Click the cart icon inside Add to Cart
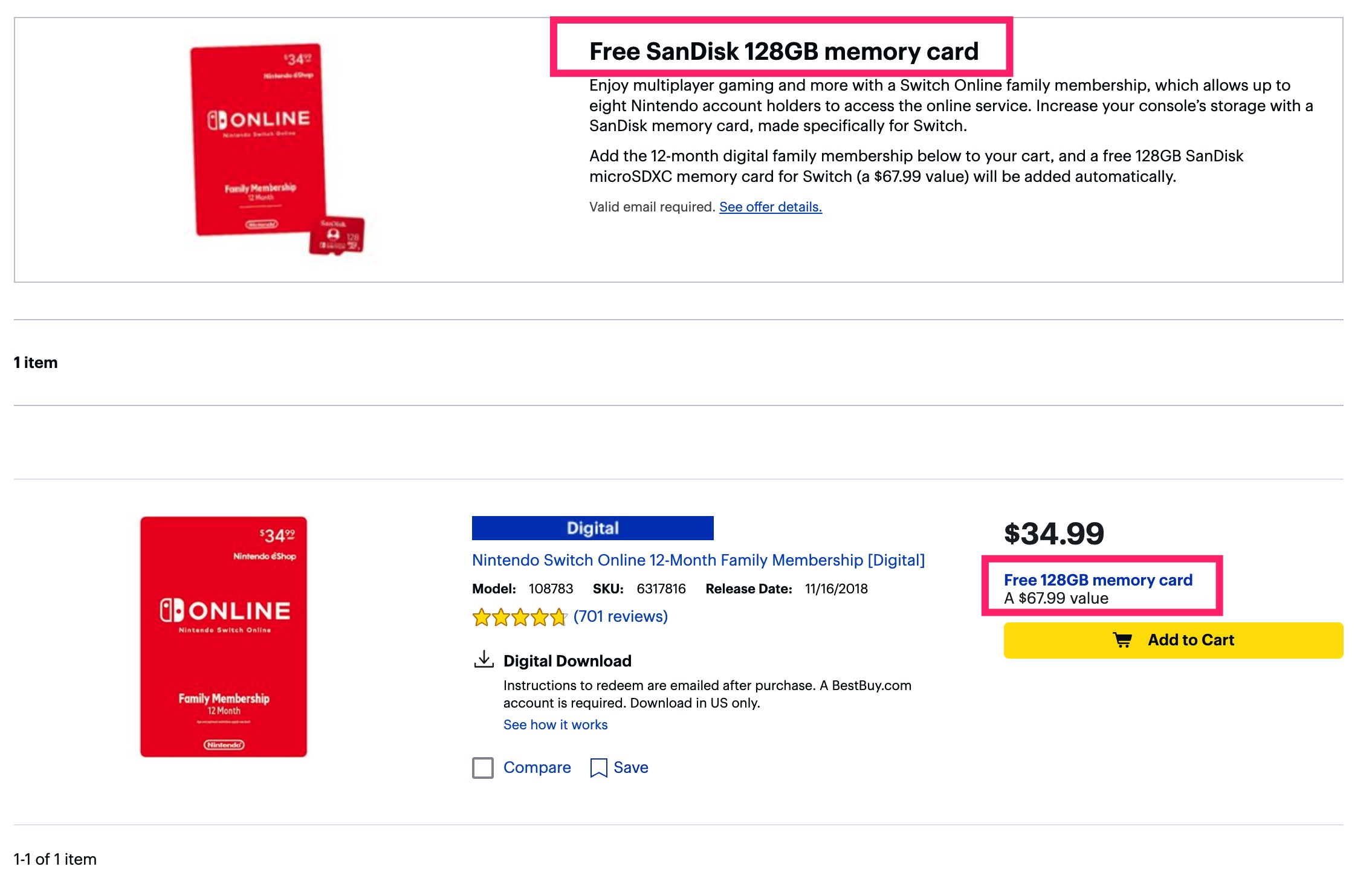This screenshot has width=1372, height=881. coord(1123,640)
